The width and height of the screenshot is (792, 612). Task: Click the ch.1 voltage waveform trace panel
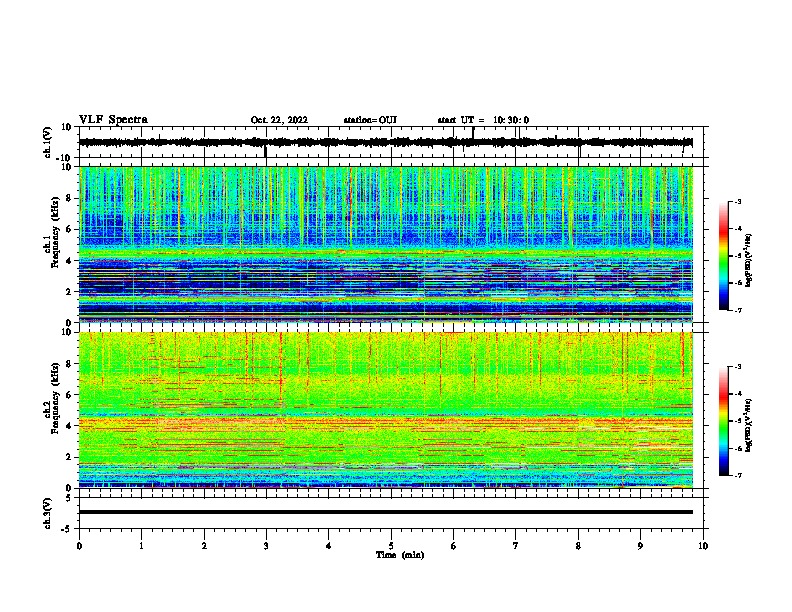coord(391,142)
